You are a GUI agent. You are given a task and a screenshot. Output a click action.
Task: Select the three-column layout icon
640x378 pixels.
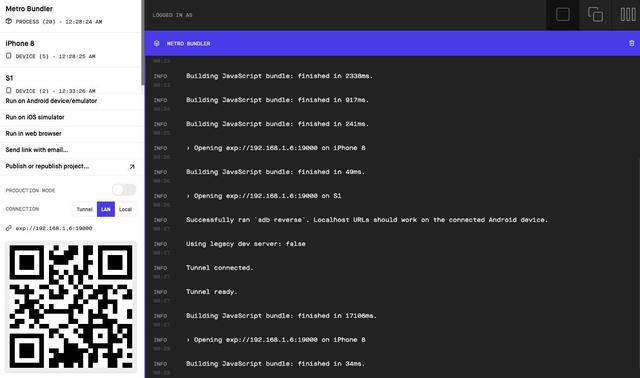pos(628,15)
